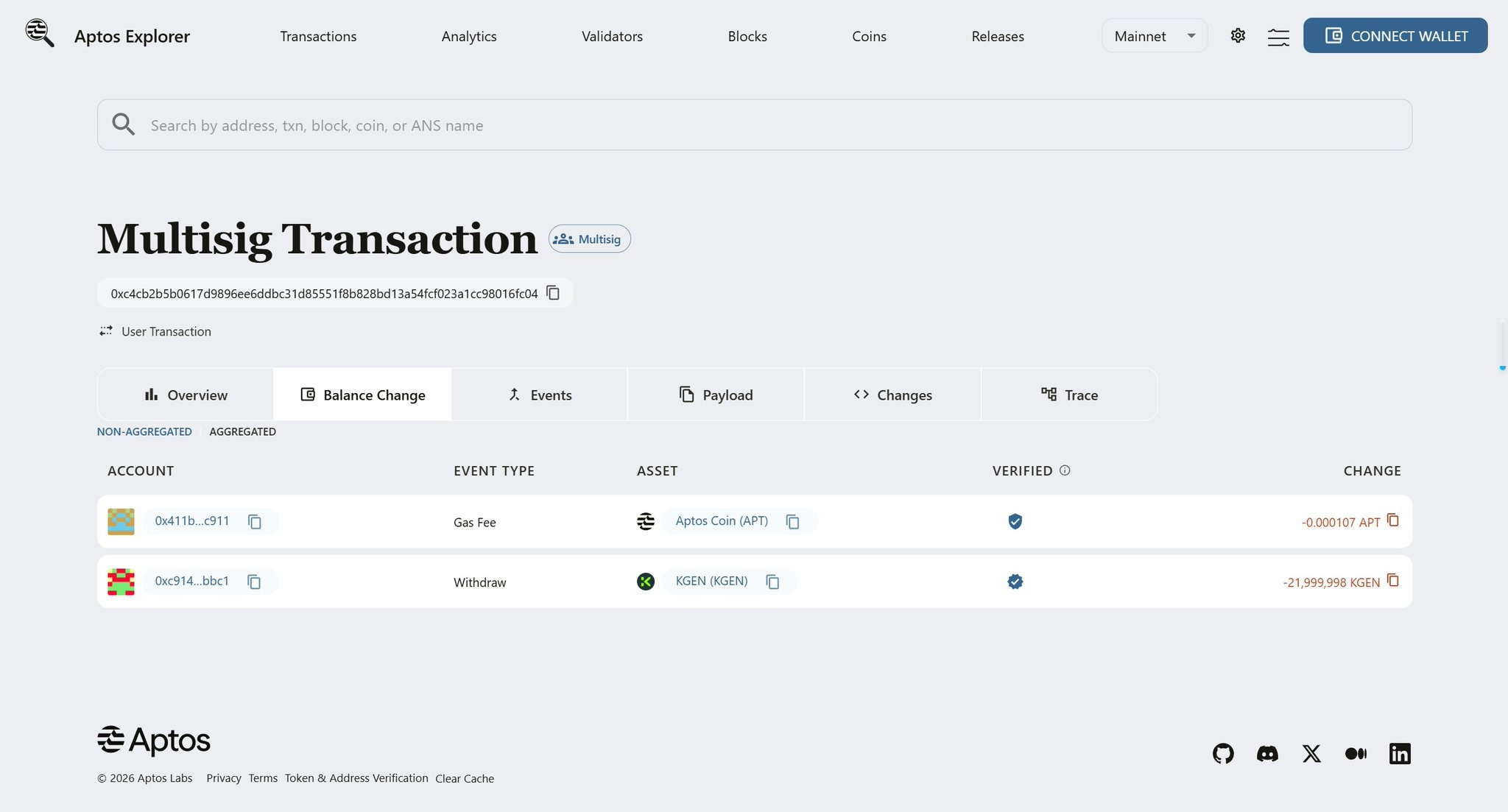This screenshot has width=1508, height=812.
Task: Open the Payload tab
Action: pos(716,395)
